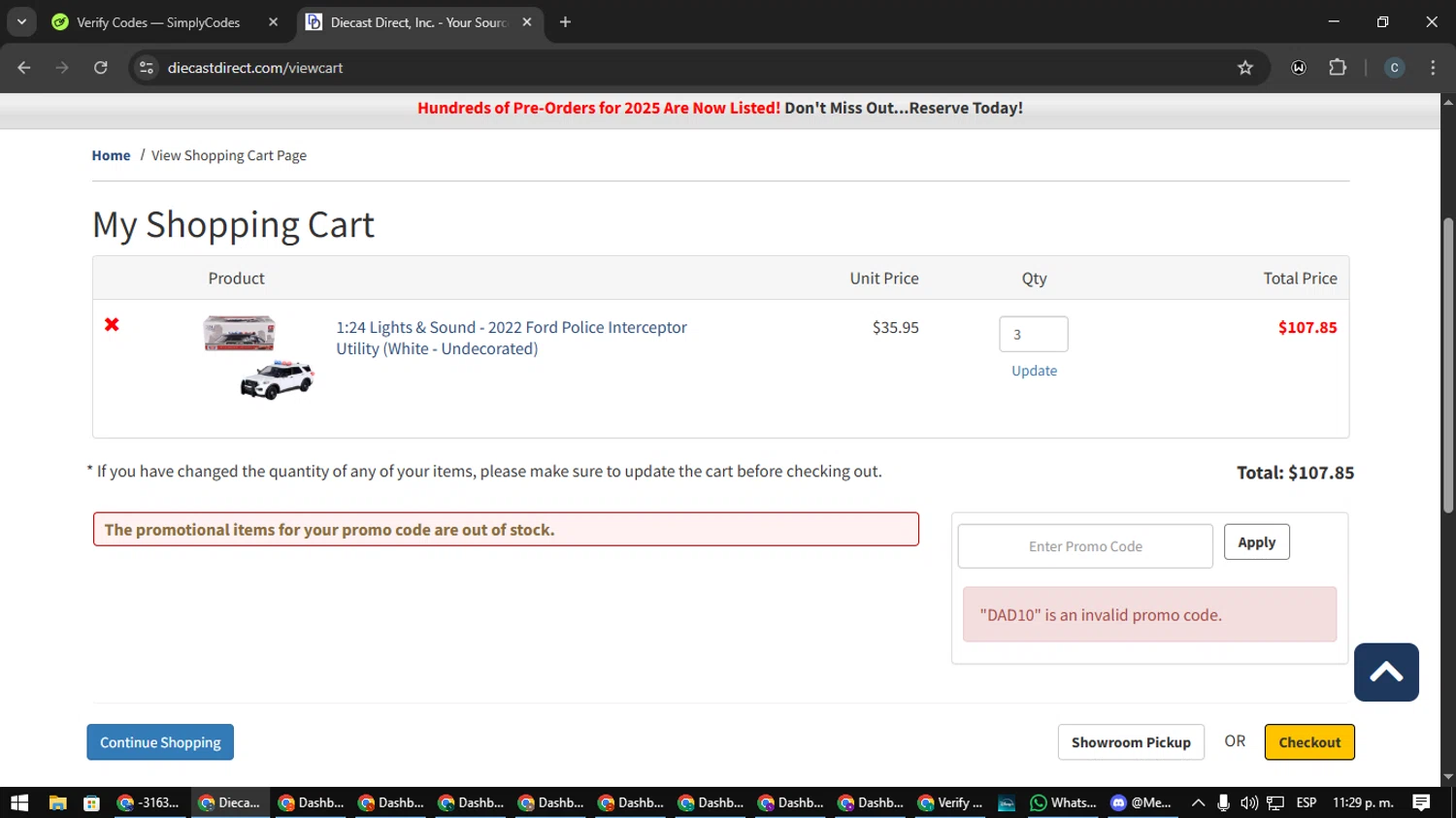Open the notification center icon
Viewport: 1456px width, 818px height.
[1421, 802]
